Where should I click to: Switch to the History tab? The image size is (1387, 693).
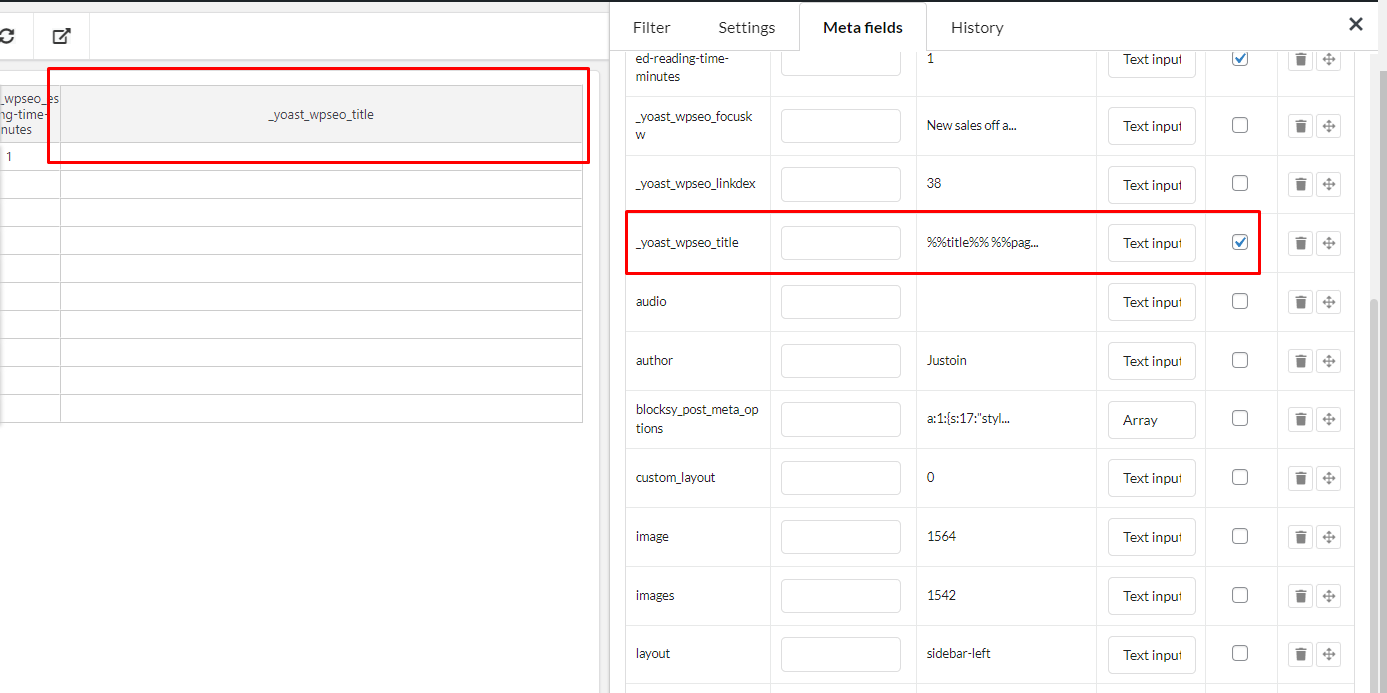pos(977,27)
